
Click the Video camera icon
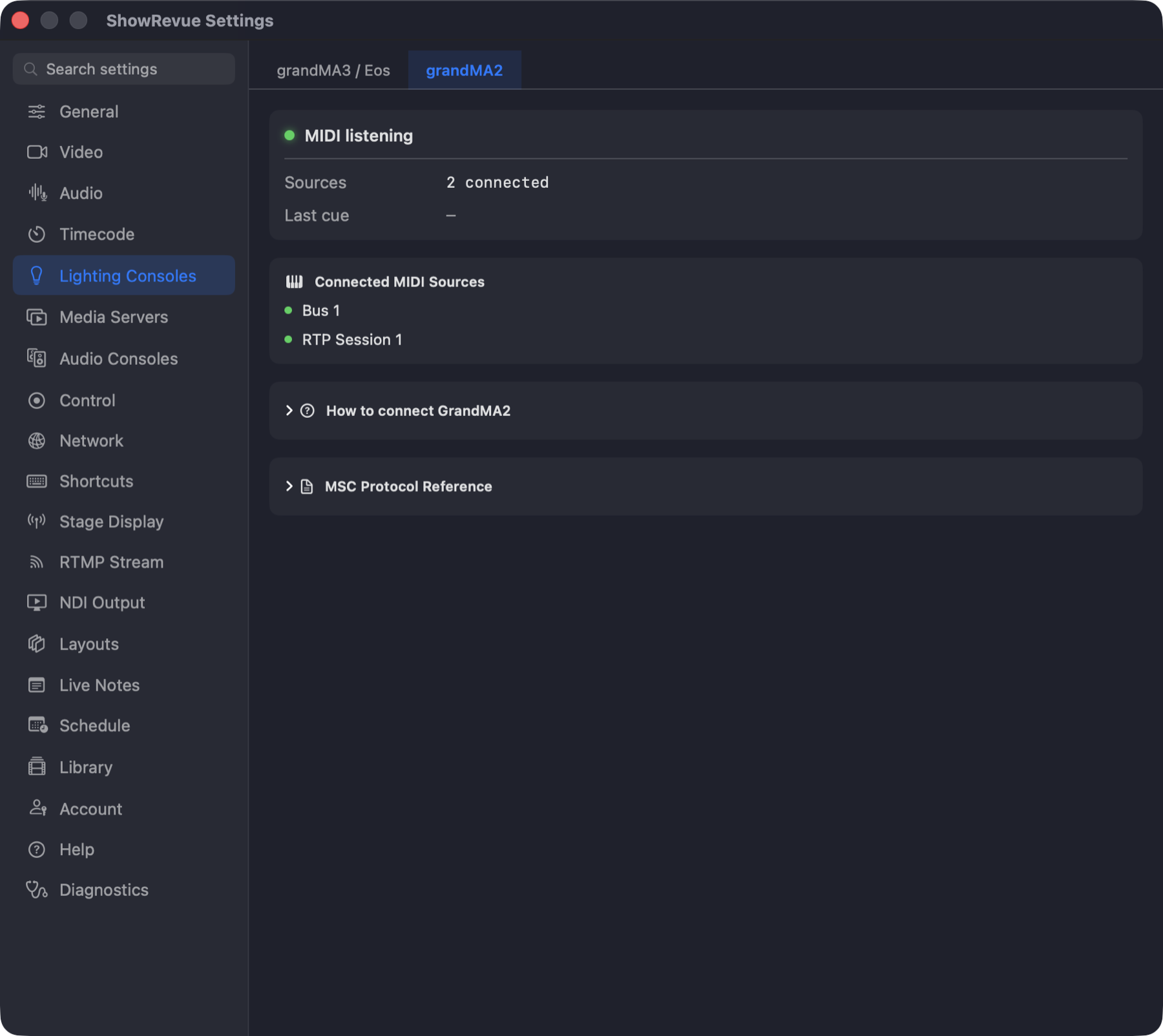[x=37, y=152]
